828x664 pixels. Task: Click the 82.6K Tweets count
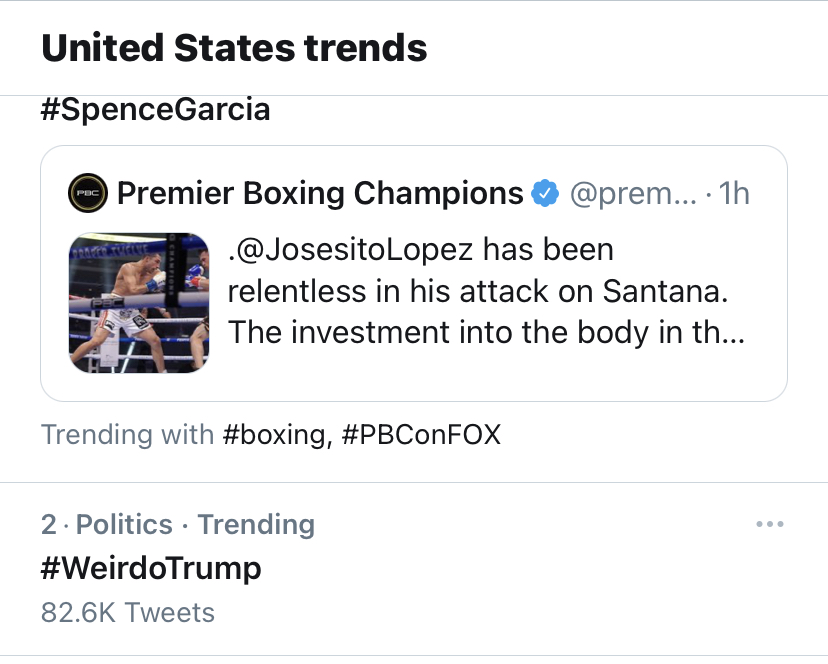coord(128,613)
